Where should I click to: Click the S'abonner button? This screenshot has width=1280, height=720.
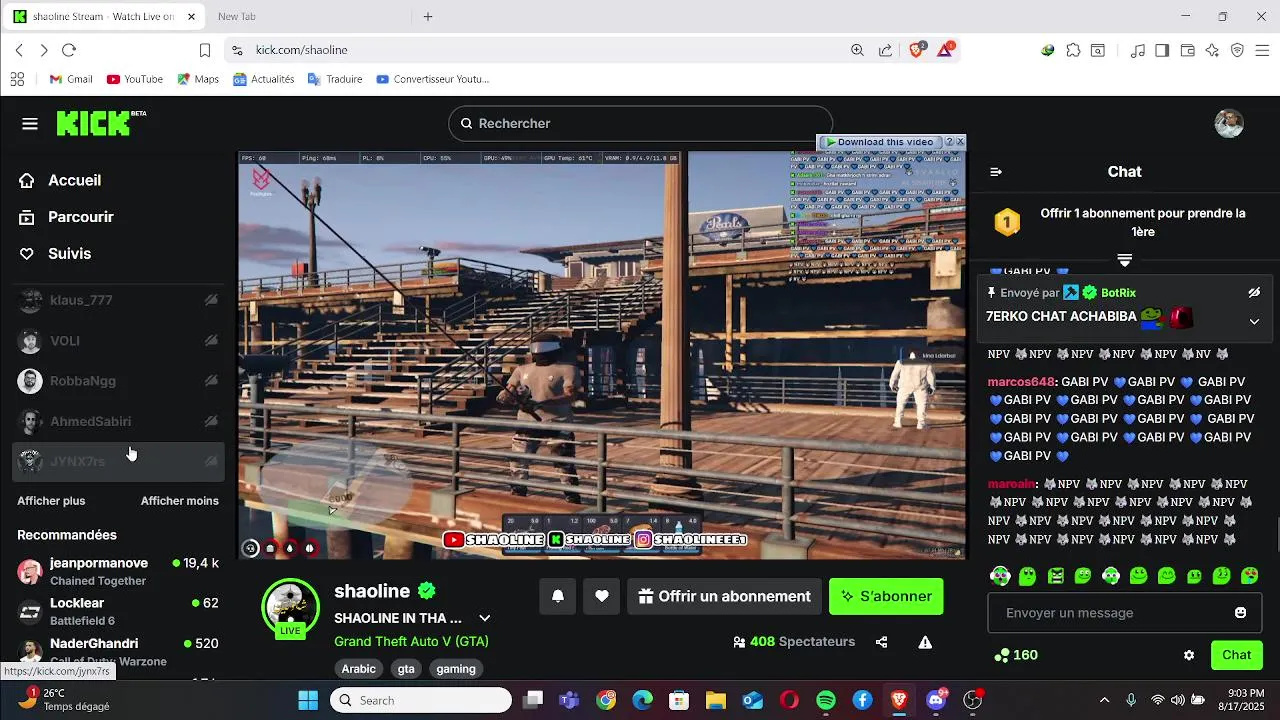pos(886,596)
